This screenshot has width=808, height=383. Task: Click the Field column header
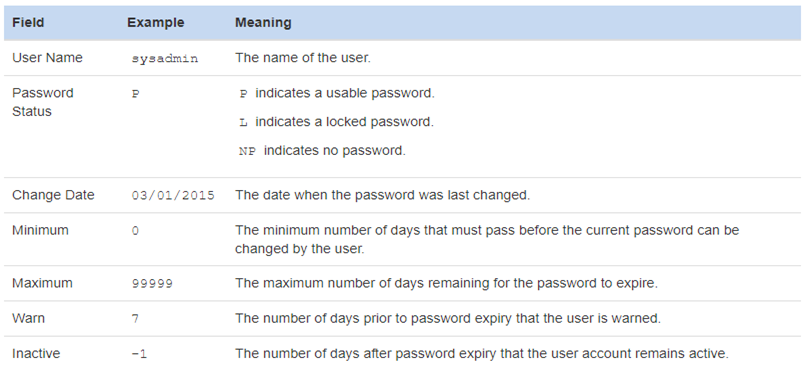tap(28, 23)
